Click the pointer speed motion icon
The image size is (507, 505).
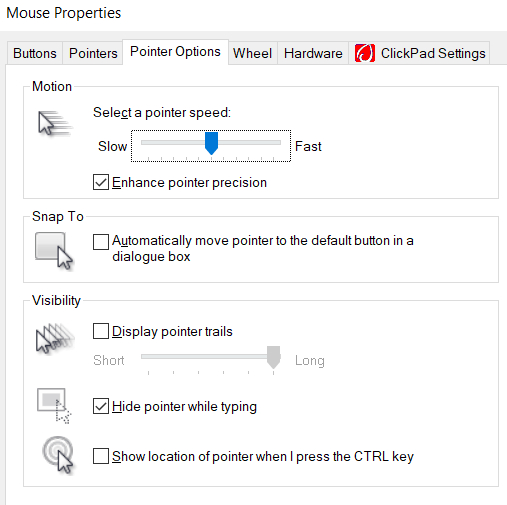[x=55, y=123]
